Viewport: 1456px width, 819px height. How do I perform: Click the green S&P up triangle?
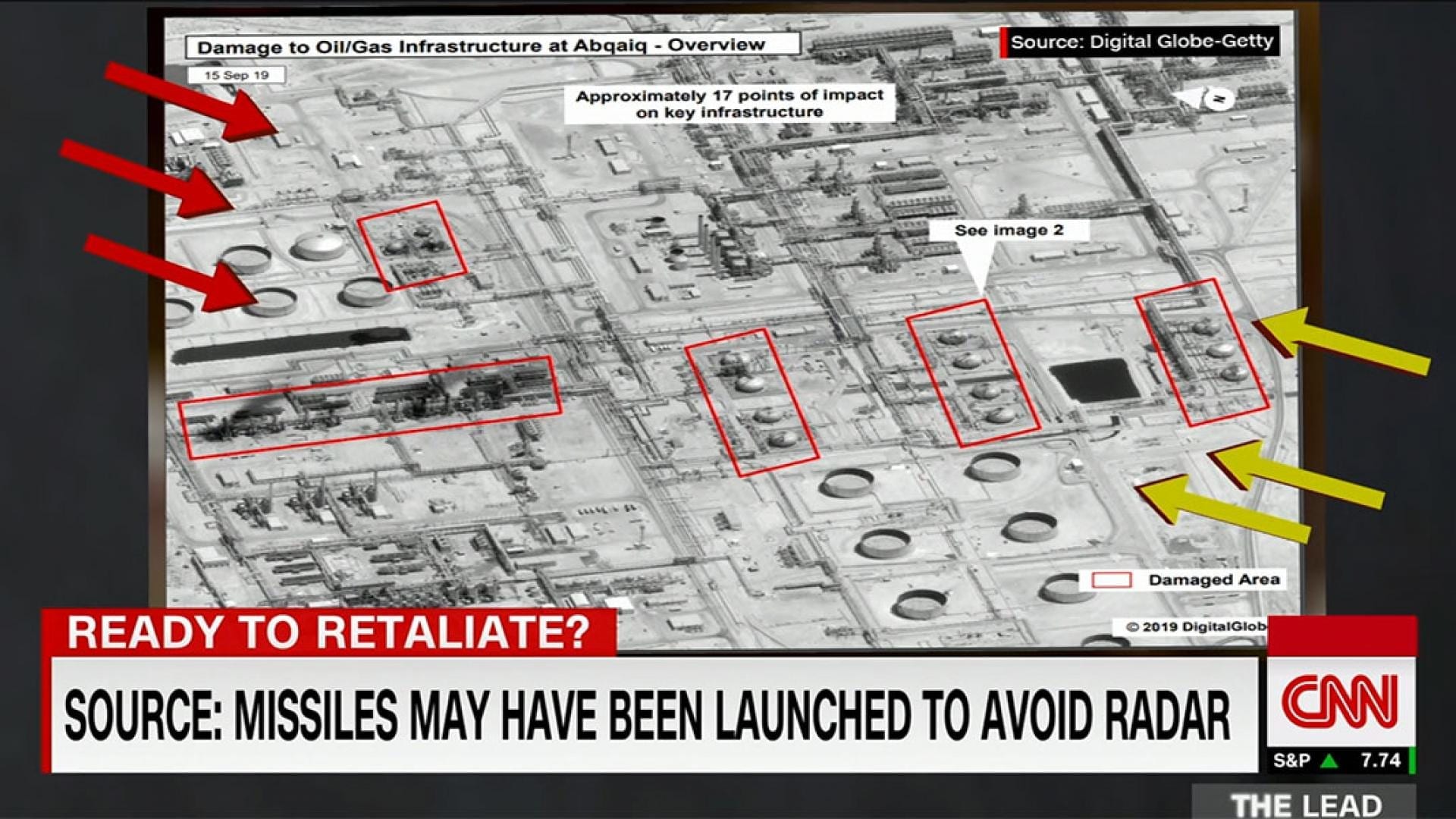pyautogui.click(x=1329, y=761)
